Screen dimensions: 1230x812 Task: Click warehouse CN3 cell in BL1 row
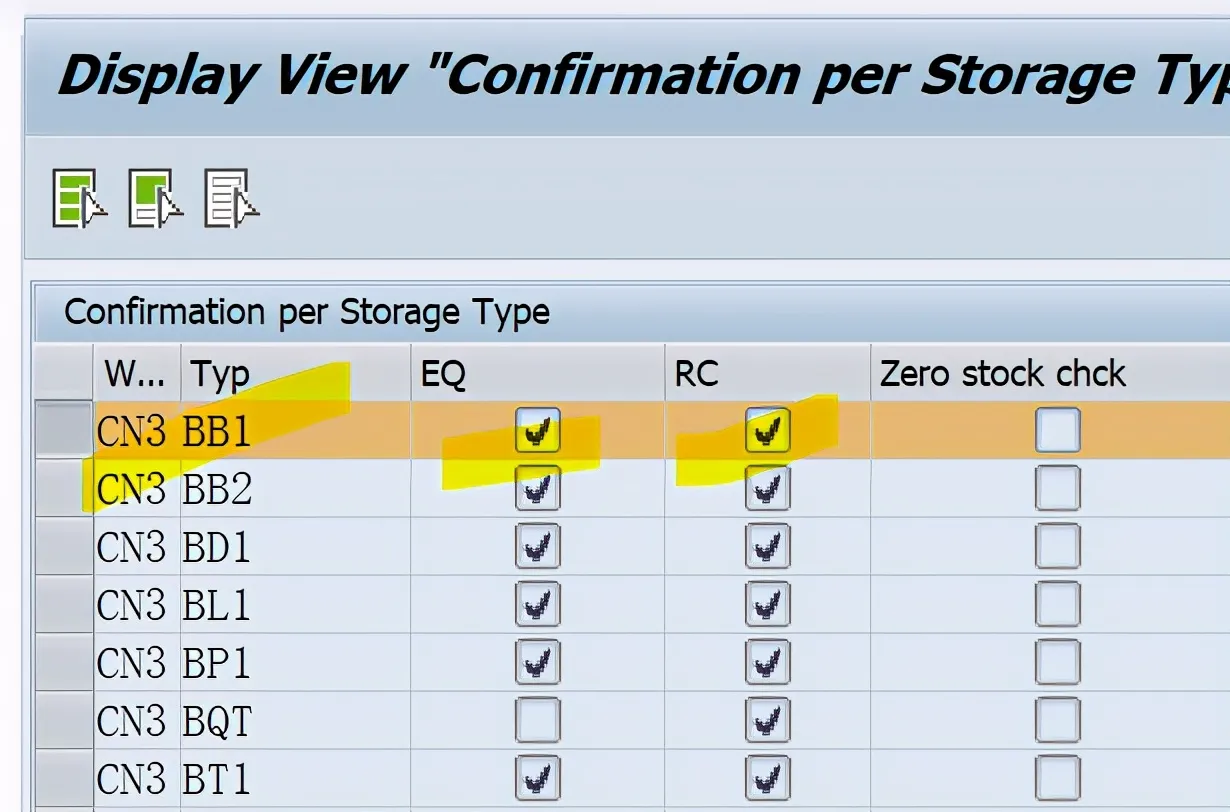point(131,605)
